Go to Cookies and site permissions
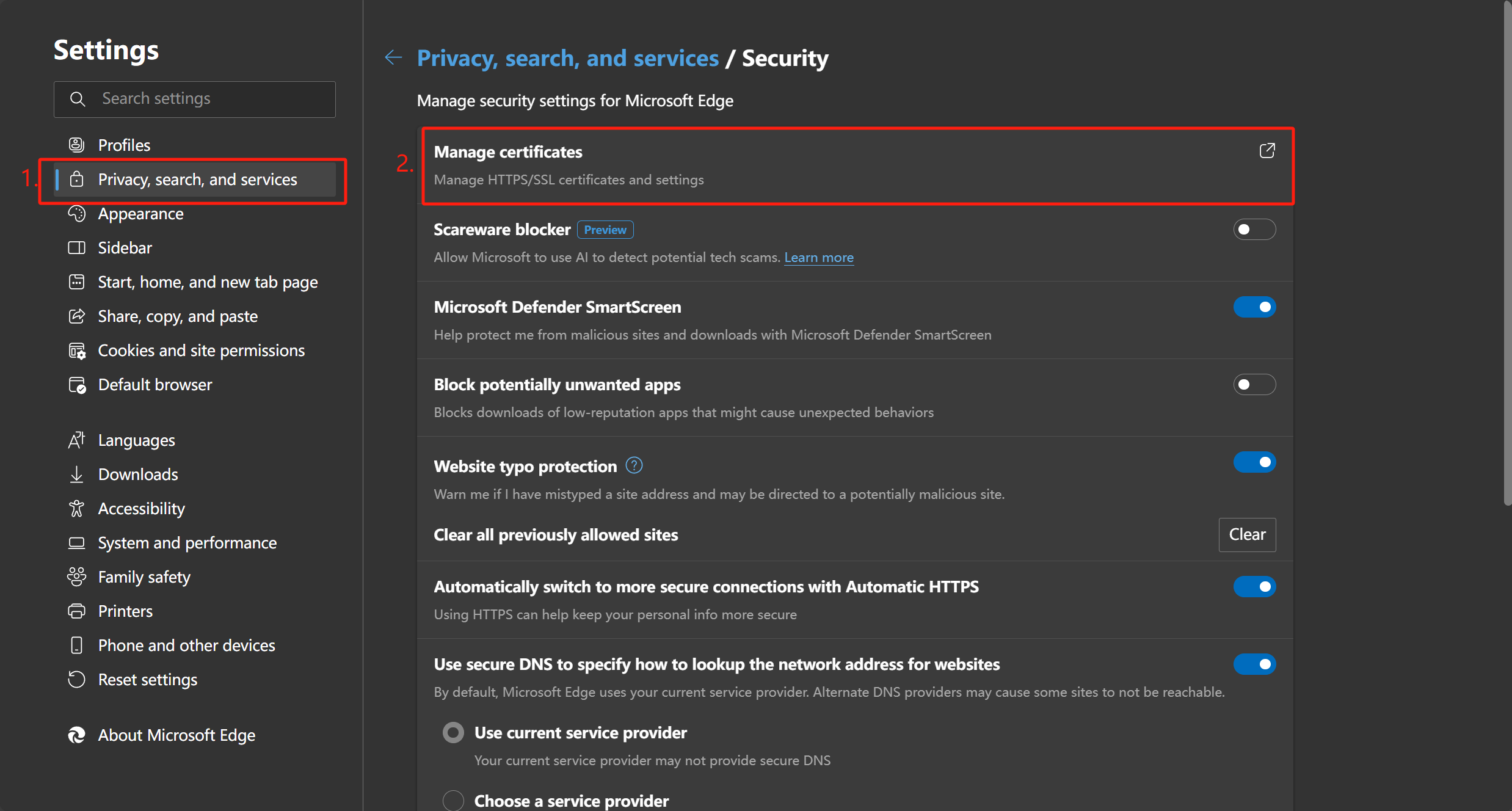 [x=201, y=351]
